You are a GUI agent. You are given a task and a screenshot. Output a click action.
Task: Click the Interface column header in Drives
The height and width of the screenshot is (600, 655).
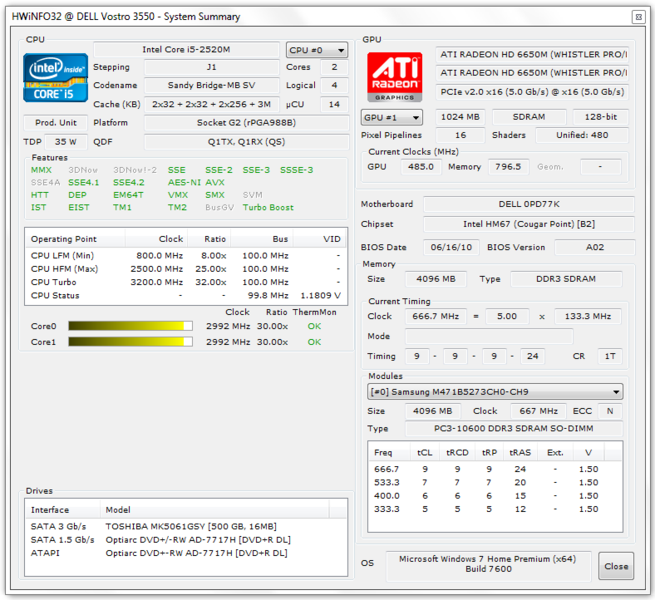pyautogui.click(x=63, y=510)
